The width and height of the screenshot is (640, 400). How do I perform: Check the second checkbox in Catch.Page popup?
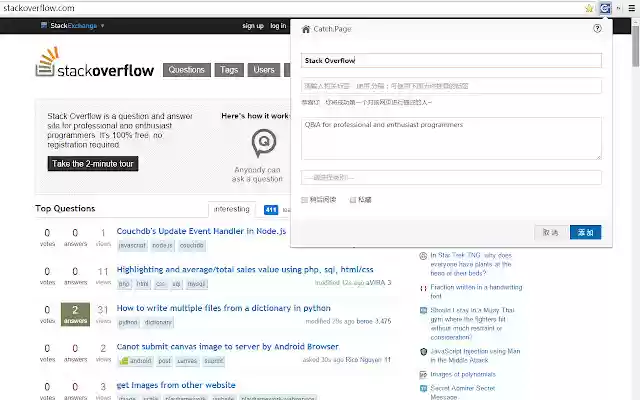353,200
